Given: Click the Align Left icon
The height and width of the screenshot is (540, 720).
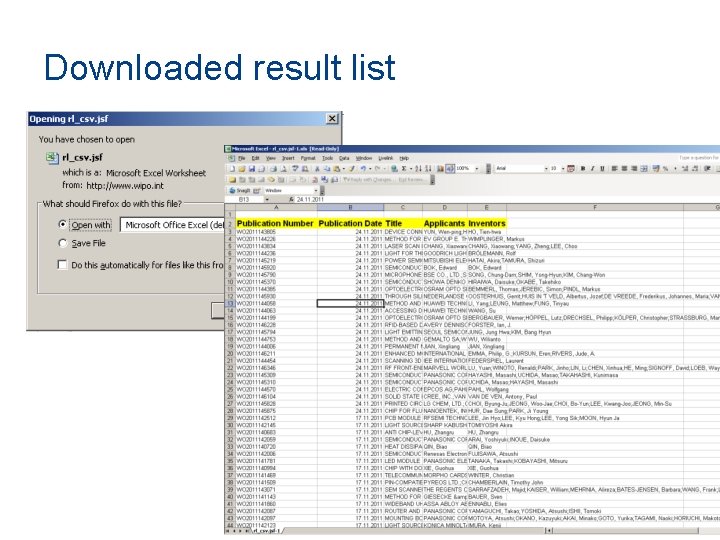Looking at the screenshot, I should point(614,169).
